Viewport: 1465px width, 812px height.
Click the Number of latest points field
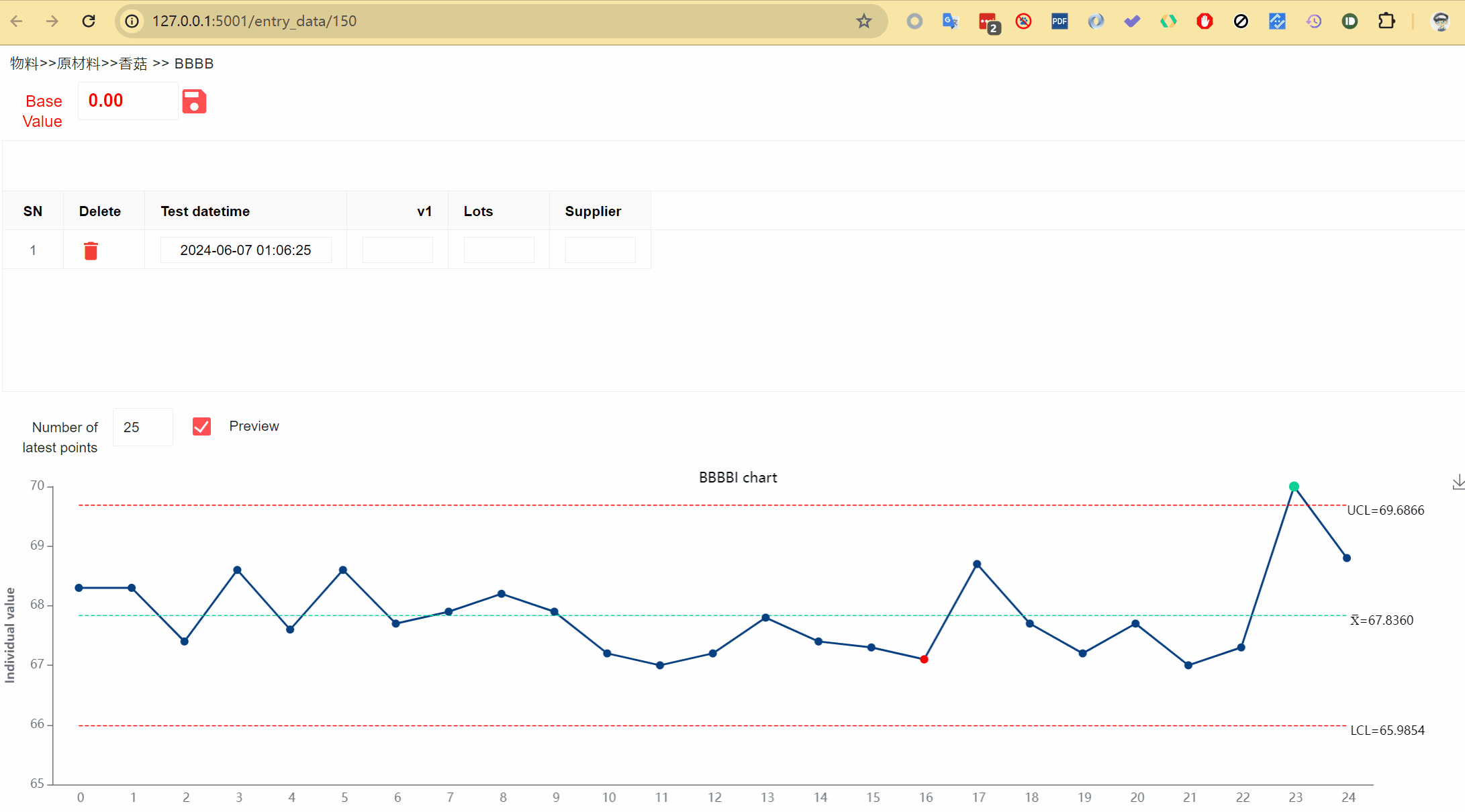coord(143,427)
